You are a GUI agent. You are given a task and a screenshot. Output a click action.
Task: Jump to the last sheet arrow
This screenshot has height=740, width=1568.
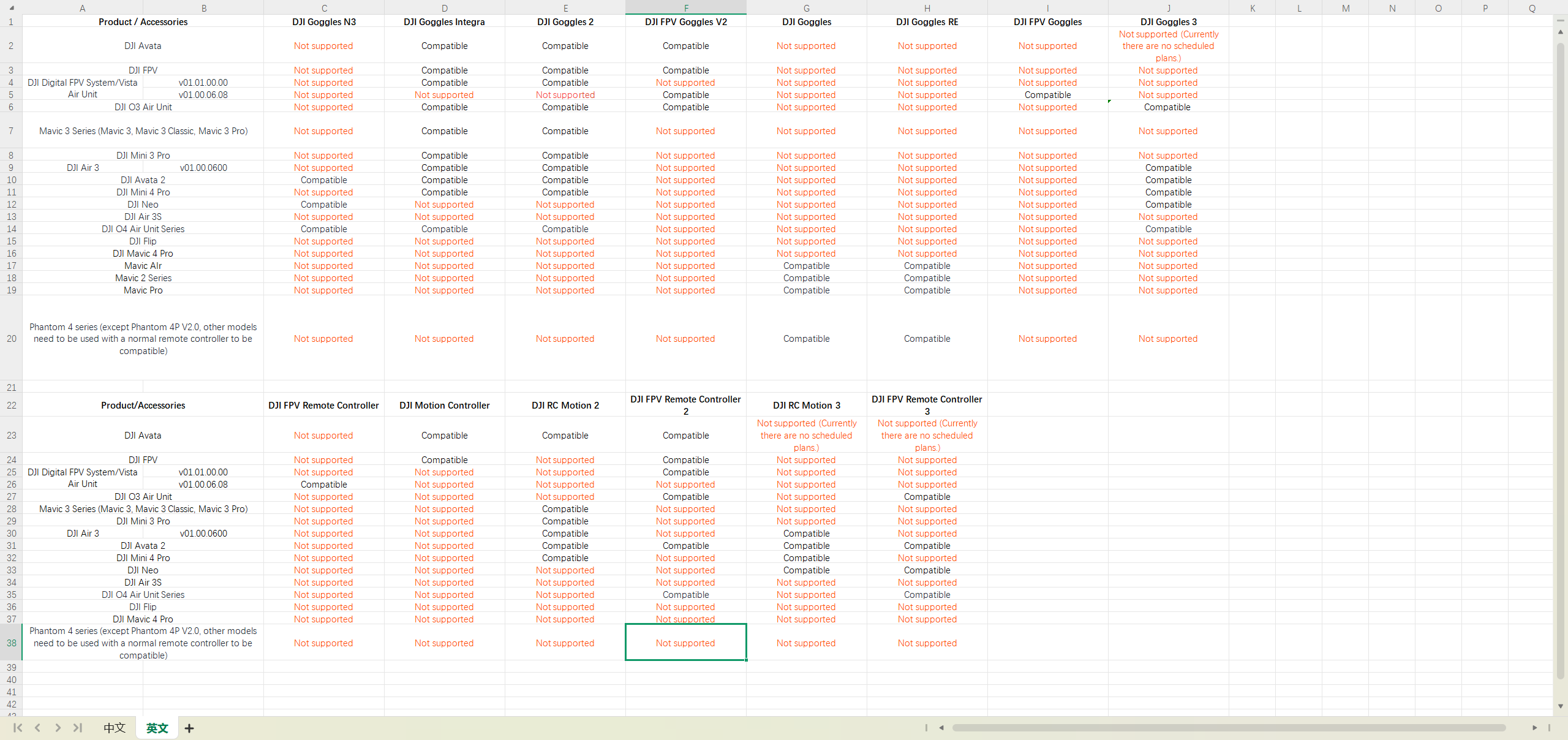[x=78, y=728]
